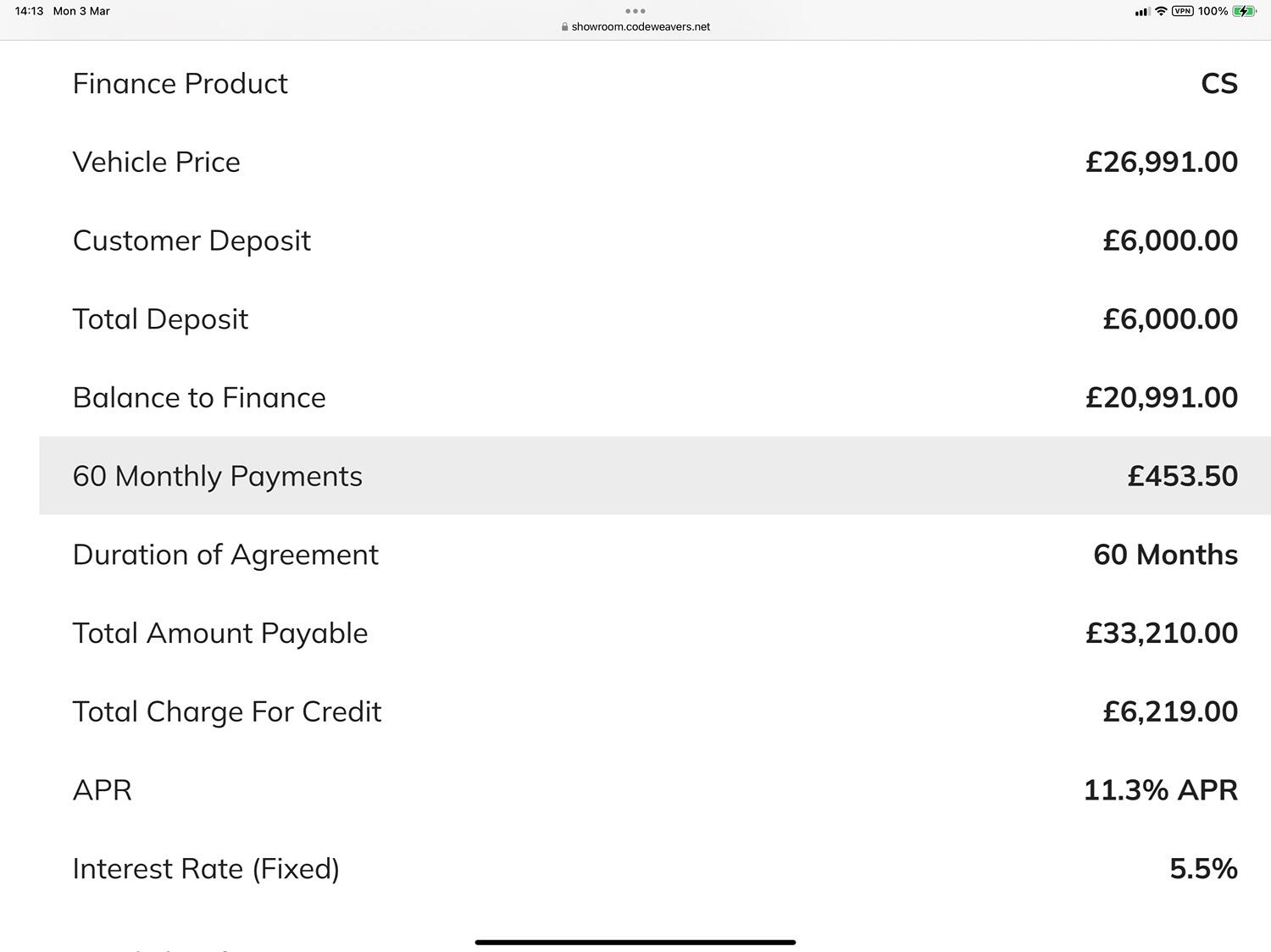The image size is (1271, 952).
Task: Tap the VPN badge in status bar
Action: (1183, 11)
